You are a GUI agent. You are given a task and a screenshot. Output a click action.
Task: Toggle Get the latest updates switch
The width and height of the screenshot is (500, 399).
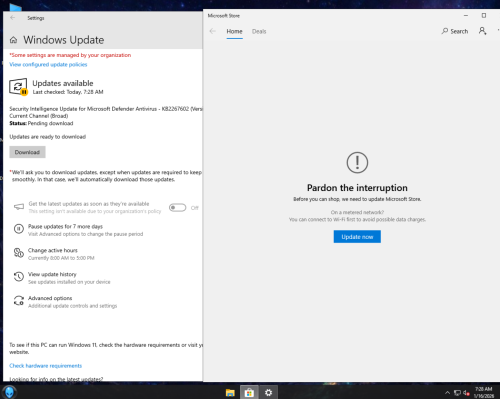177,208
